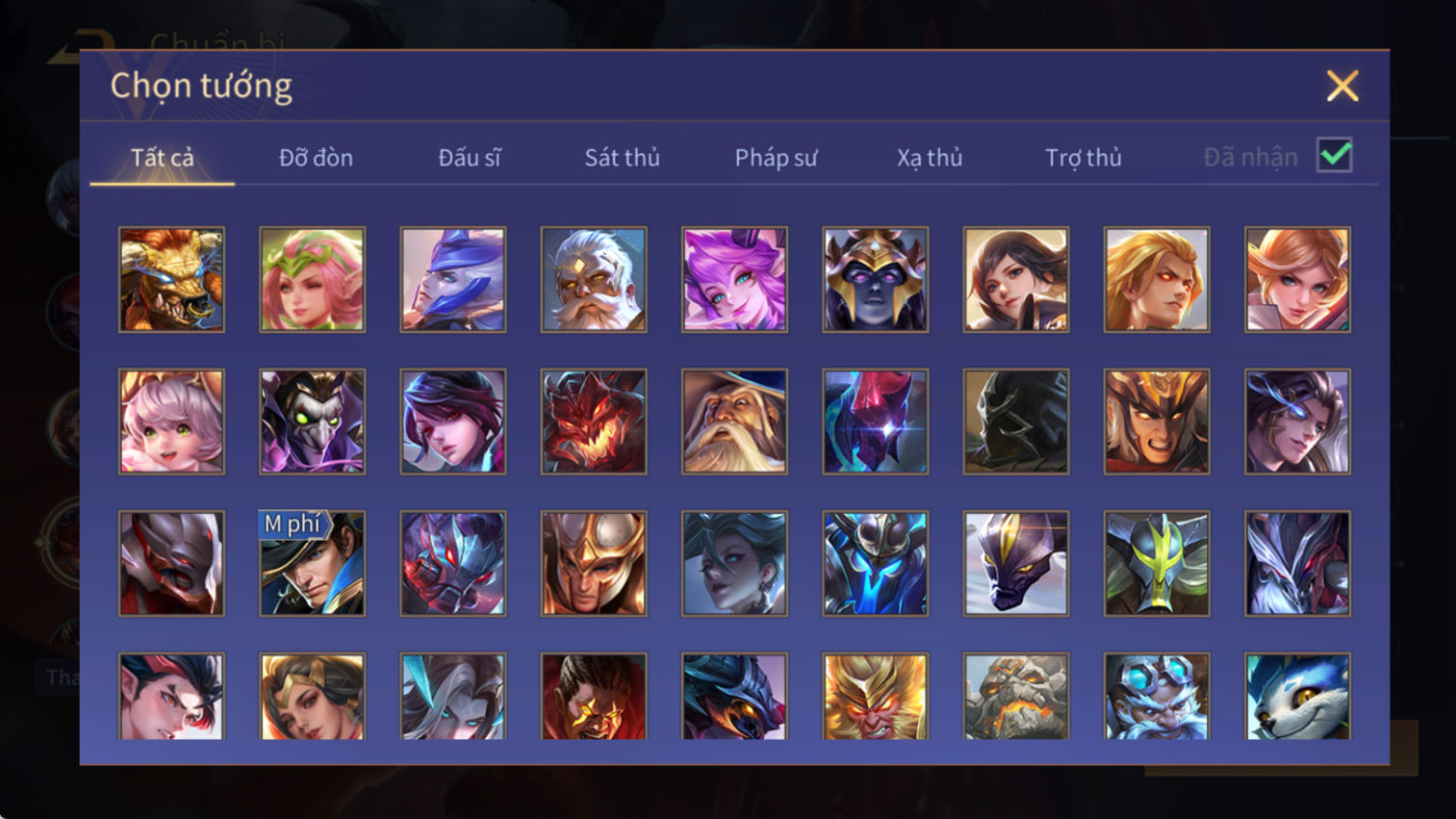1456x819 pixels.
Task: Choose the golden monkey king hero portrait
Action: pyautogui.click(x=875, y=696)
